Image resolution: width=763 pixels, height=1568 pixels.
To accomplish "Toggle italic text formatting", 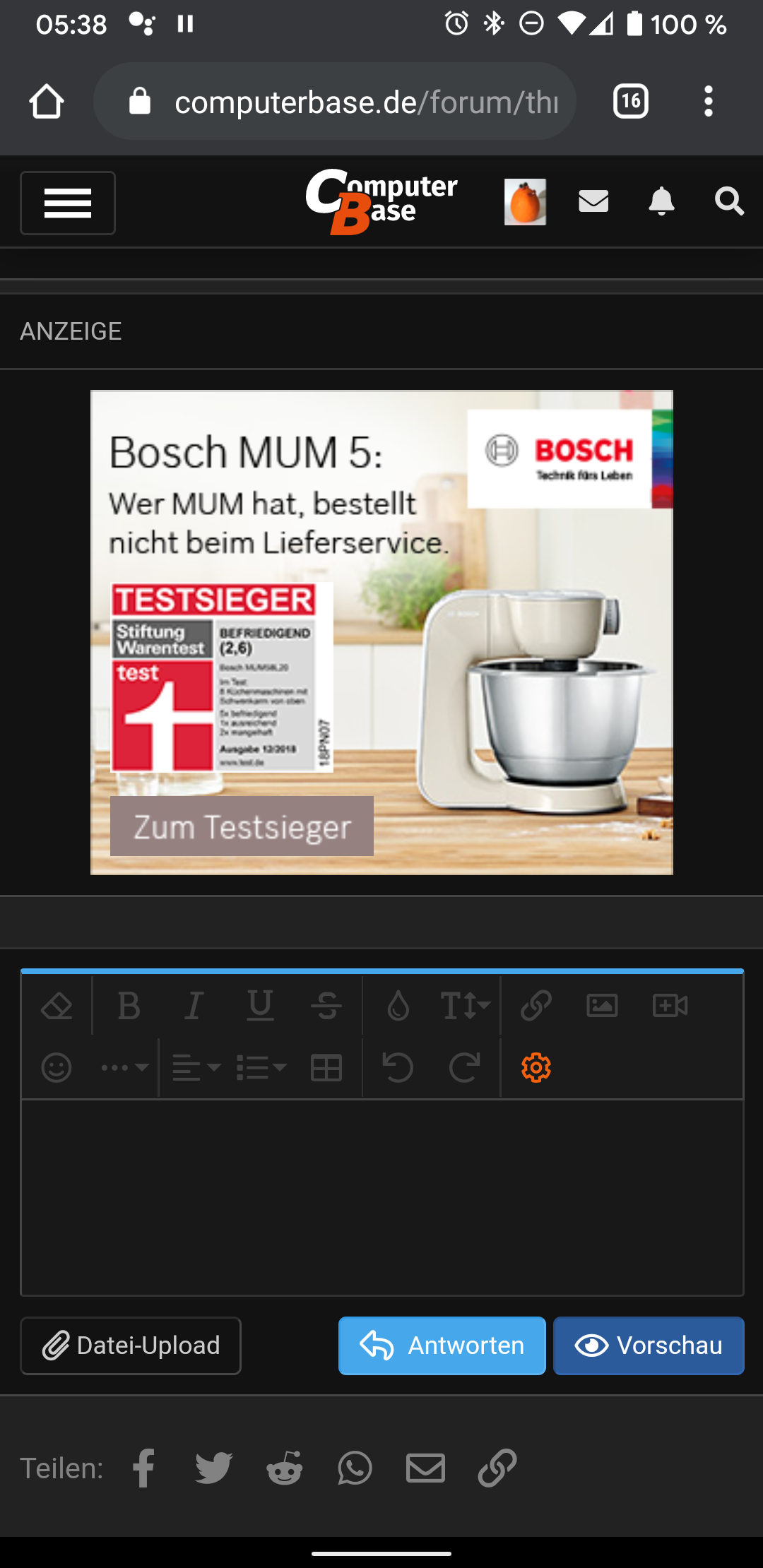I will point(194,1006).
